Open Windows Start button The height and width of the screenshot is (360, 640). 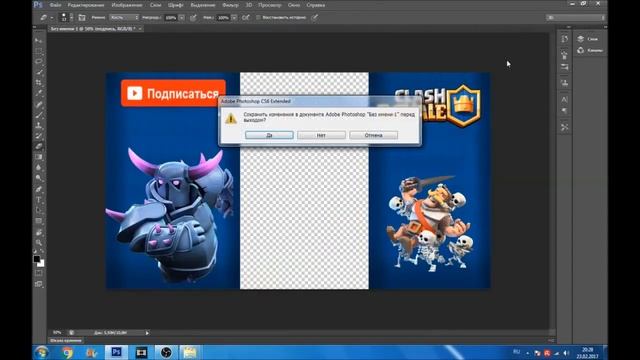coord(42,352)
